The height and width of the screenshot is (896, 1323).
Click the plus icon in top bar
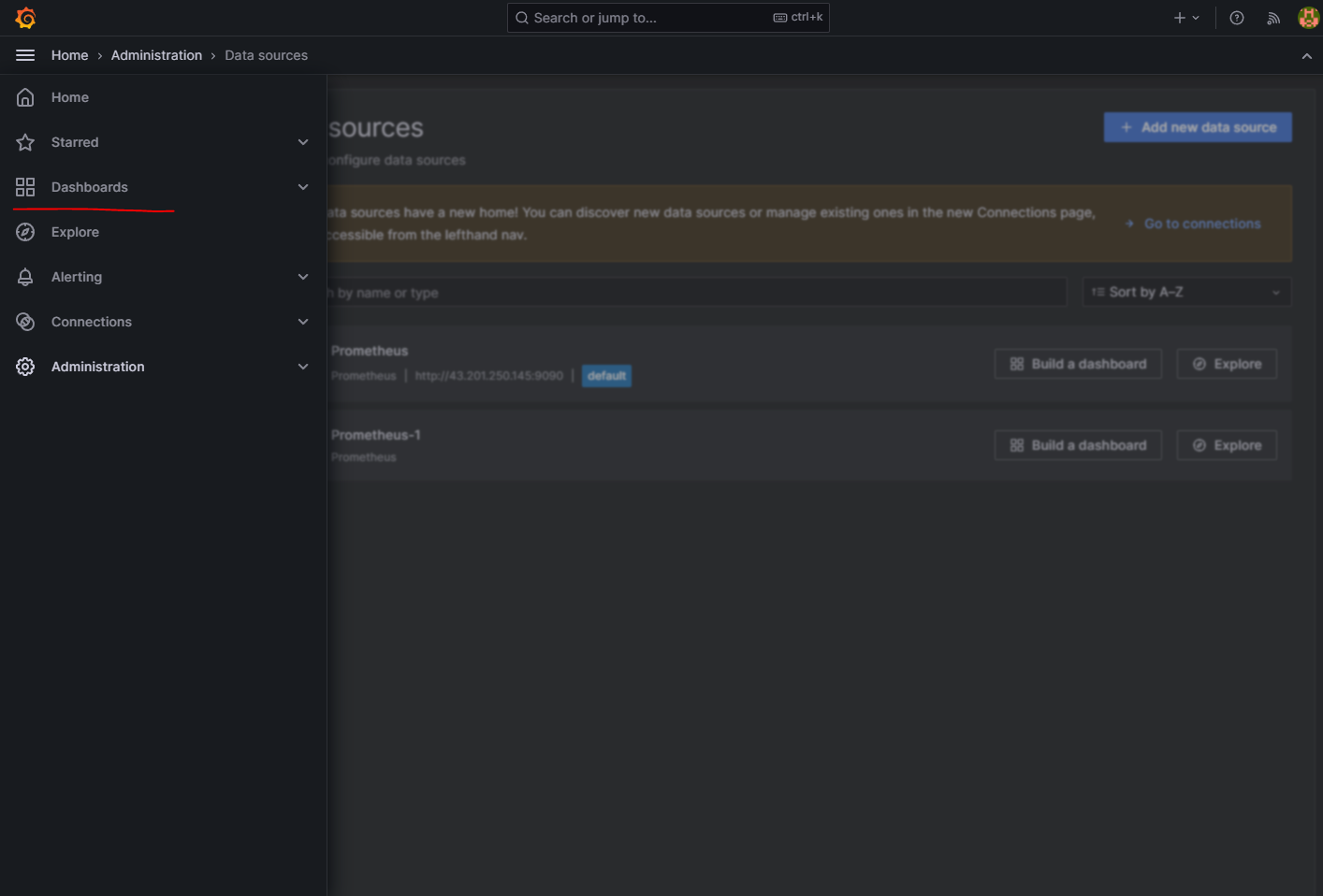pos(1180,18)
